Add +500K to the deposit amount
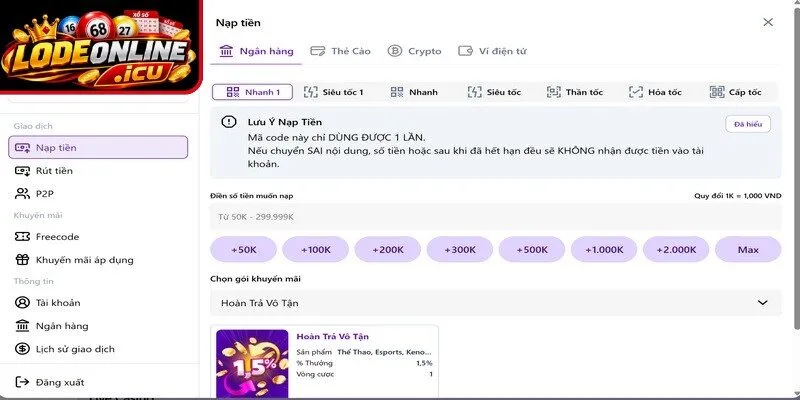 [x=532, y=249]
